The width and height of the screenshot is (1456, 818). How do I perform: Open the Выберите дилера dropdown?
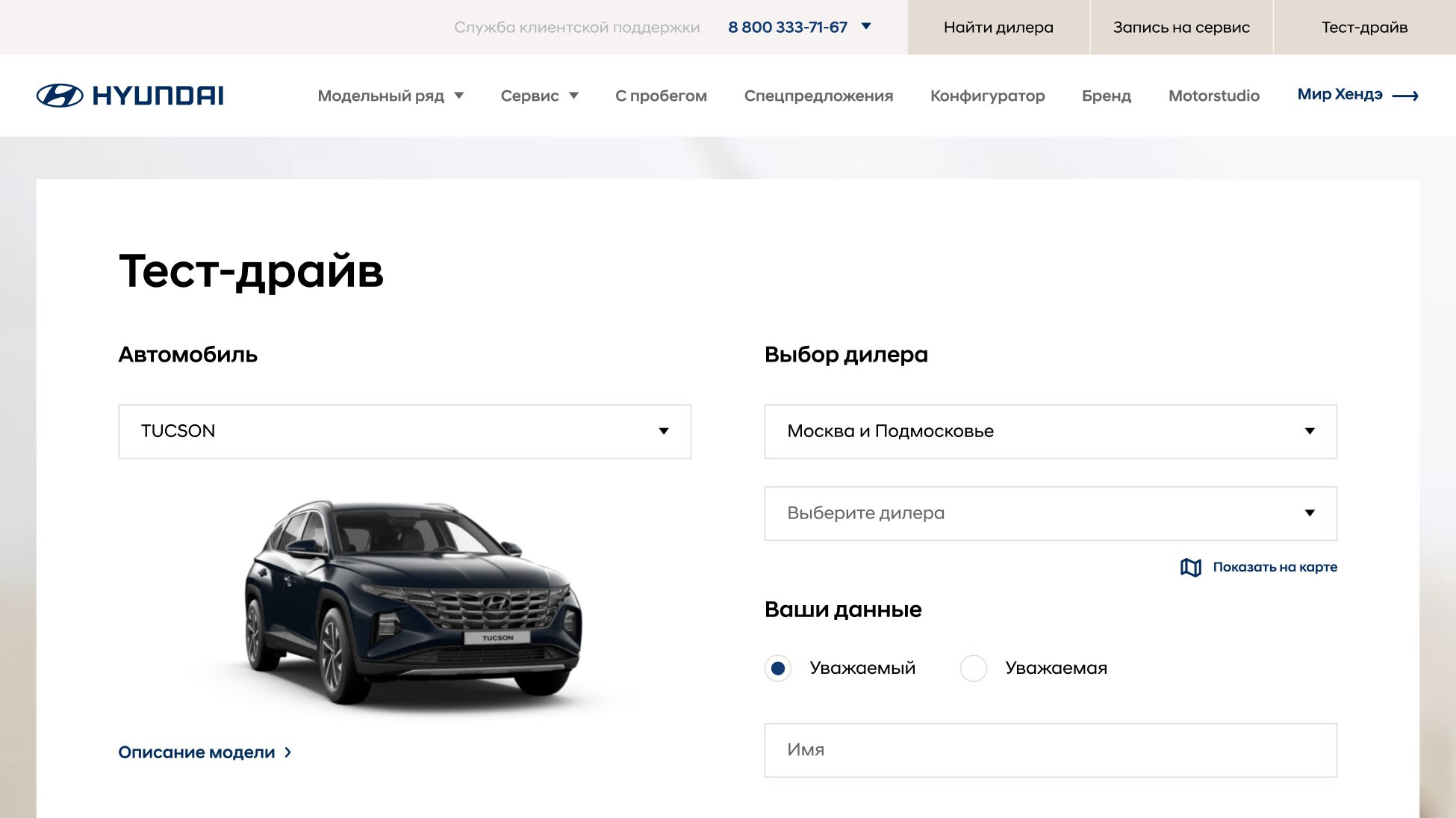click(1051, 513)
